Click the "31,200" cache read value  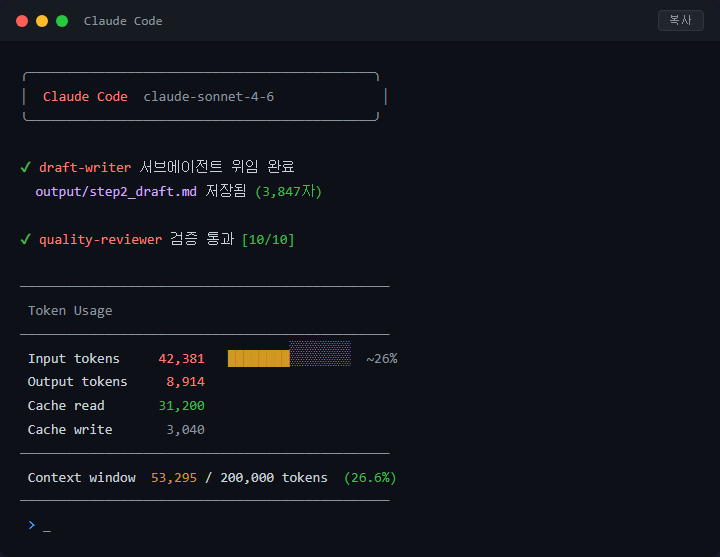(x=181, y=406)
